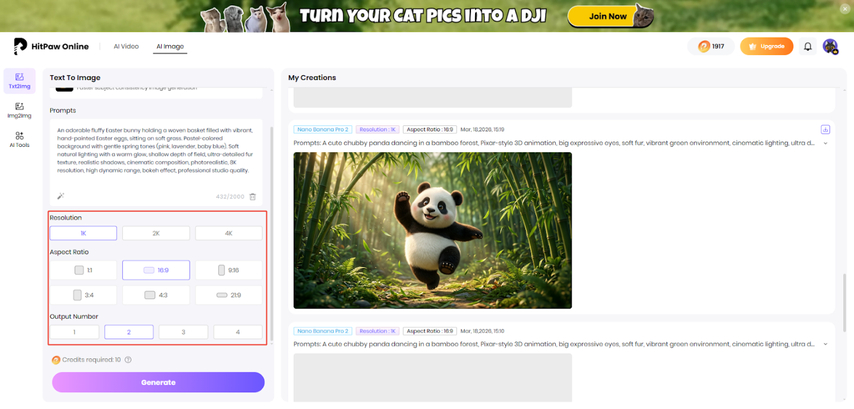Select 2K resolution
This screenshot has width=854, height=409.
coord(156,233)
